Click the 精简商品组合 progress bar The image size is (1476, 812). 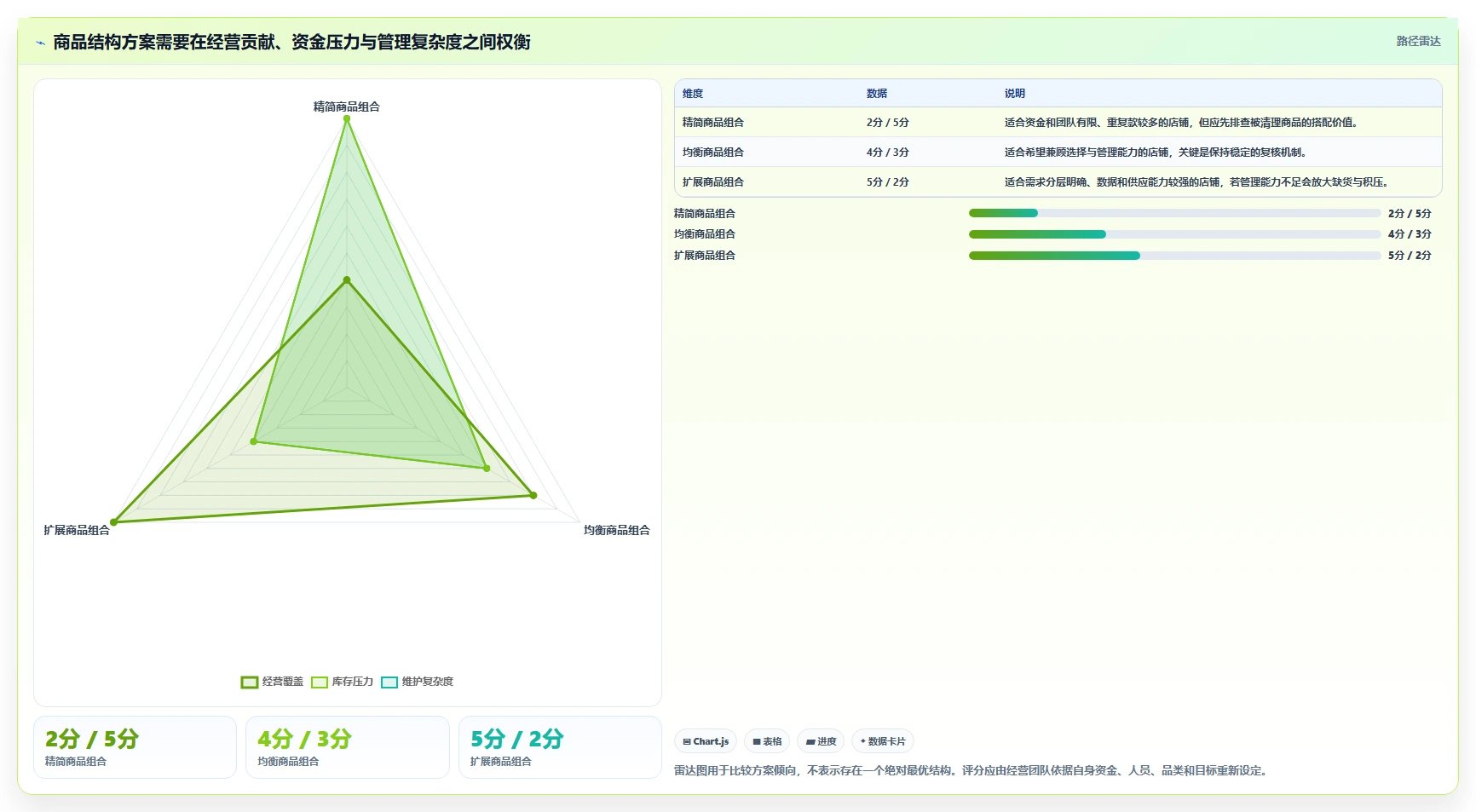click(1174, 213)
